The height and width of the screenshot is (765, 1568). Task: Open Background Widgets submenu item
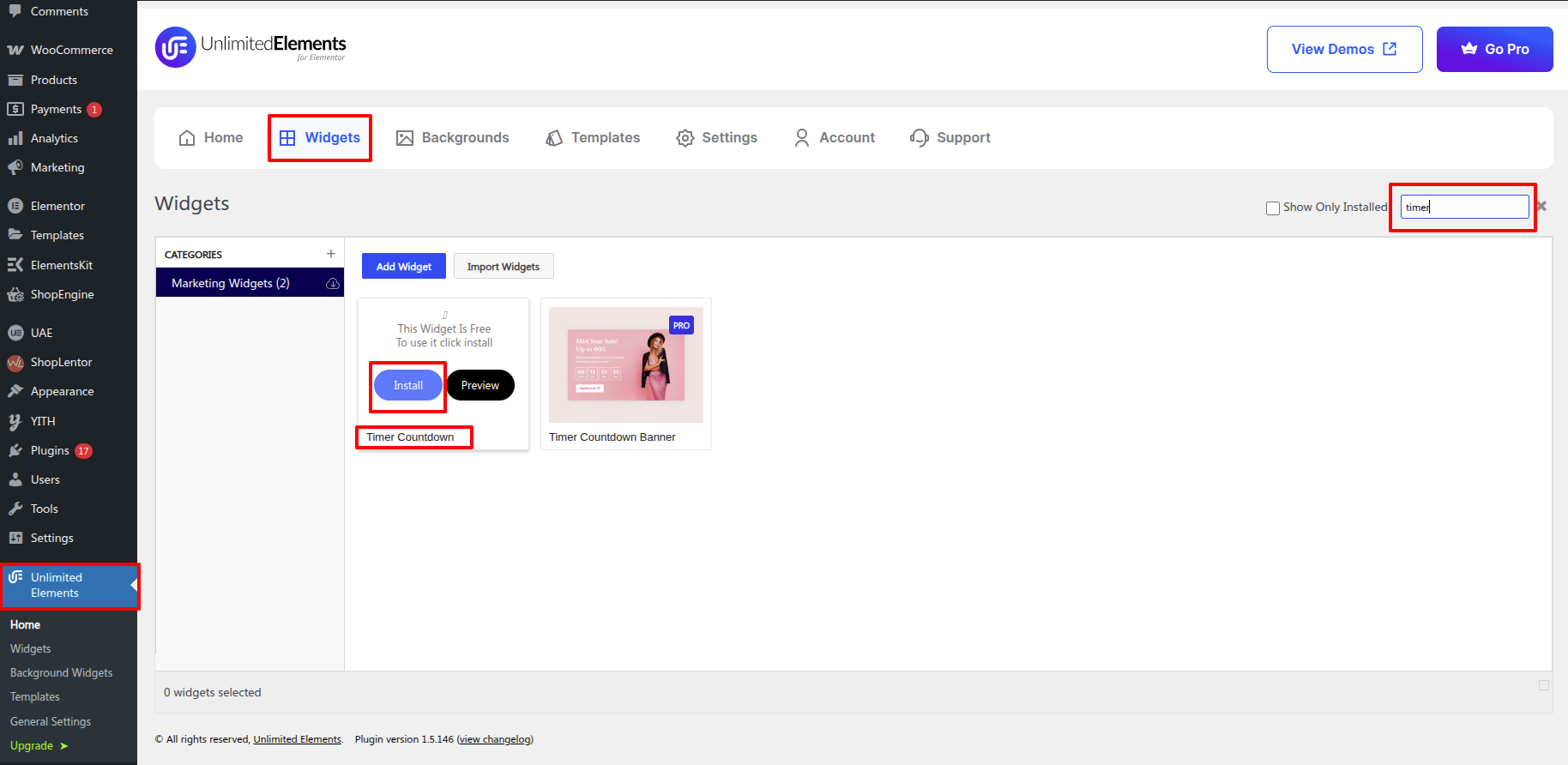61,672
